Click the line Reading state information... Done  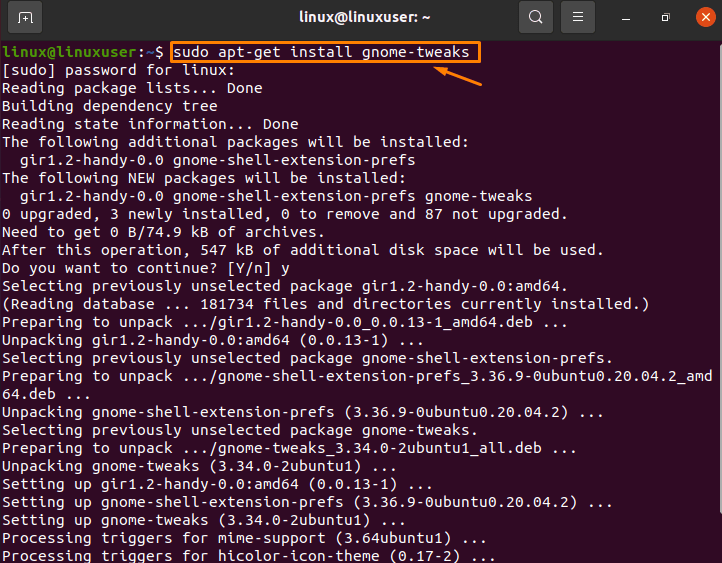pyautogui.click(x=150, y=124)
